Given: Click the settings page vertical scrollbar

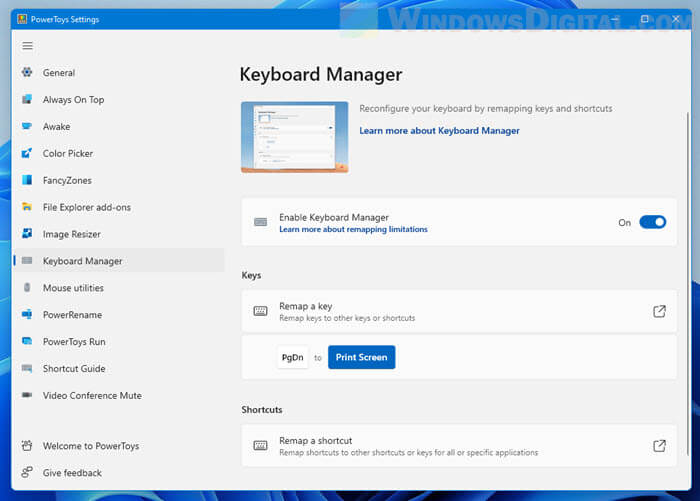Looking at the screenshot, I should (688, 284).
